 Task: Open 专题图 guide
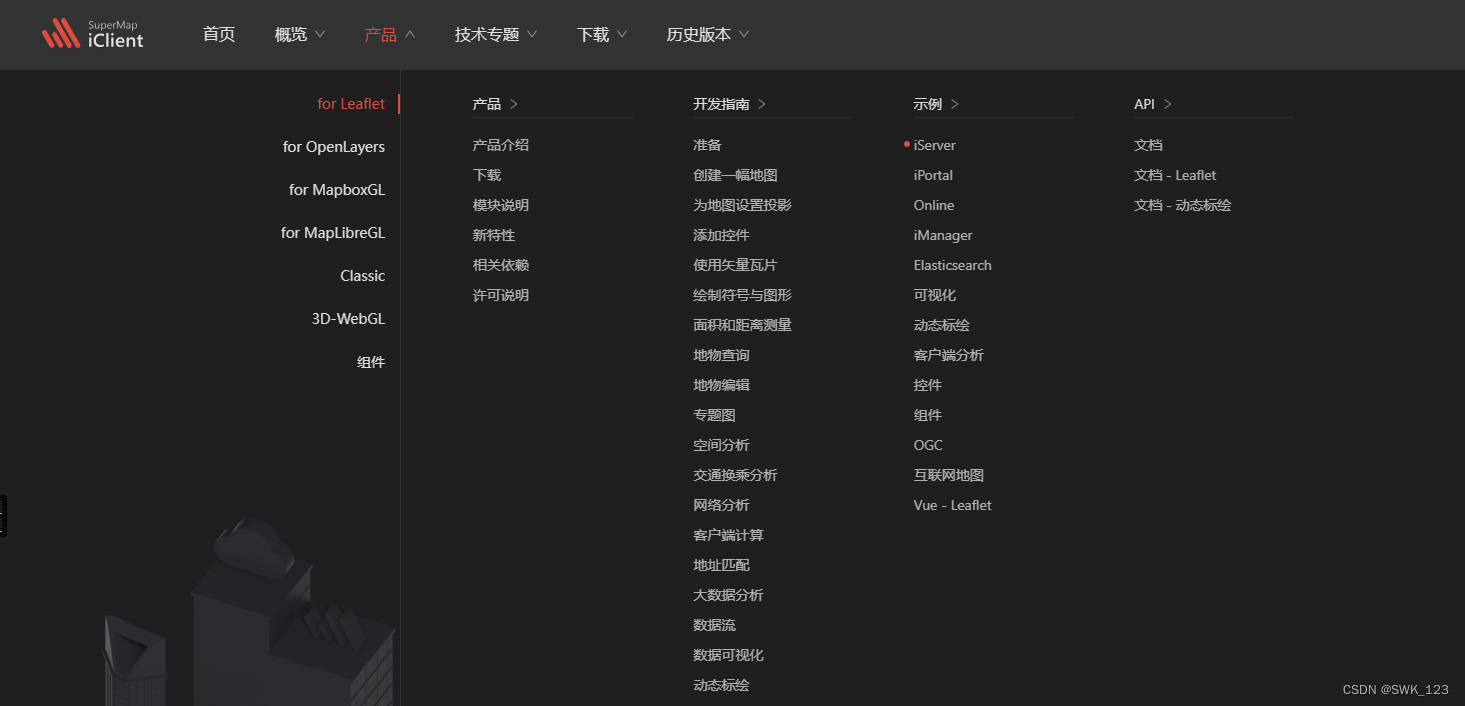(714, 415)
